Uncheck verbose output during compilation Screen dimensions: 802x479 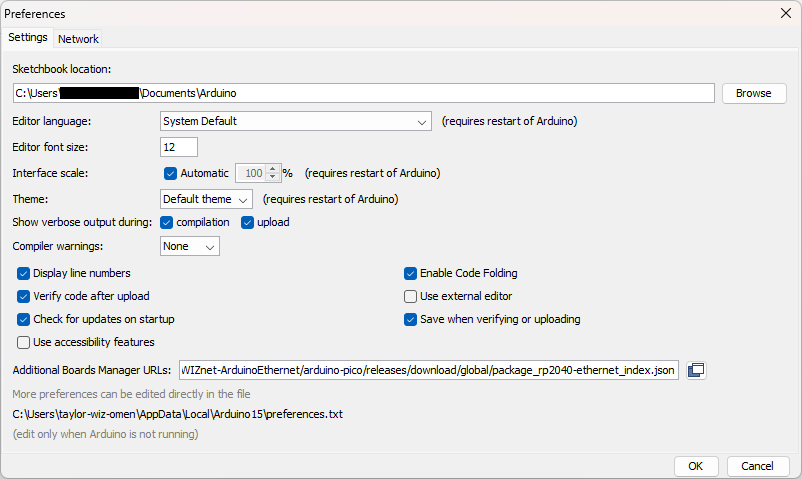point(166,223)
